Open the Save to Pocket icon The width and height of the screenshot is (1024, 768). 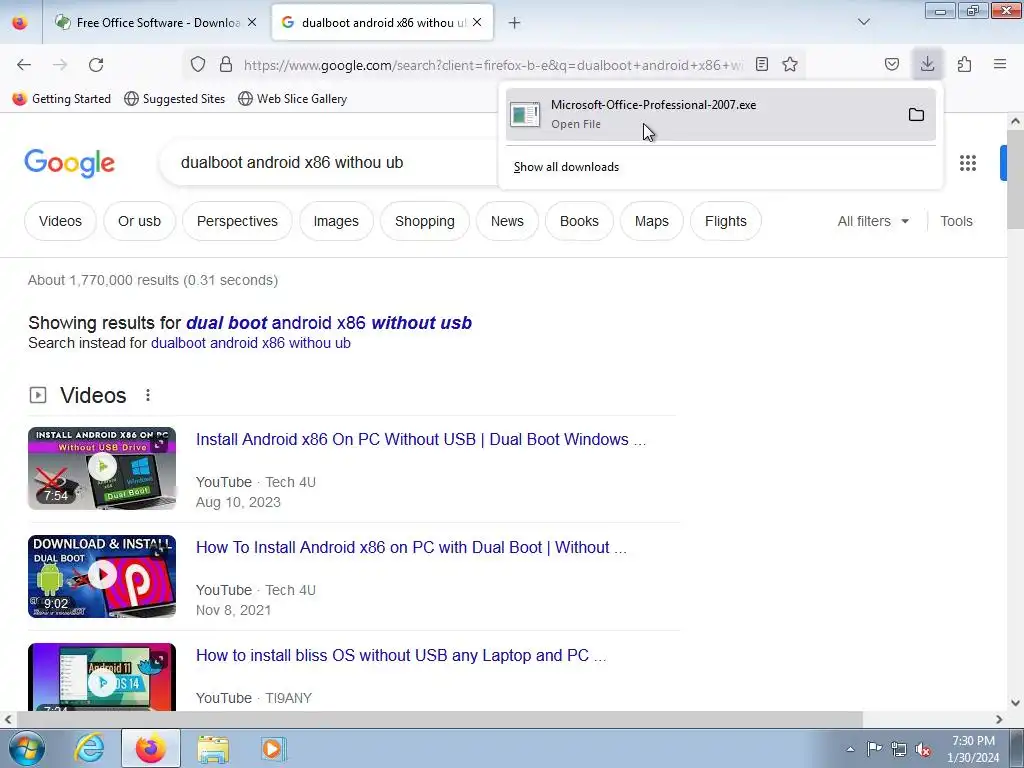(892, 65)
